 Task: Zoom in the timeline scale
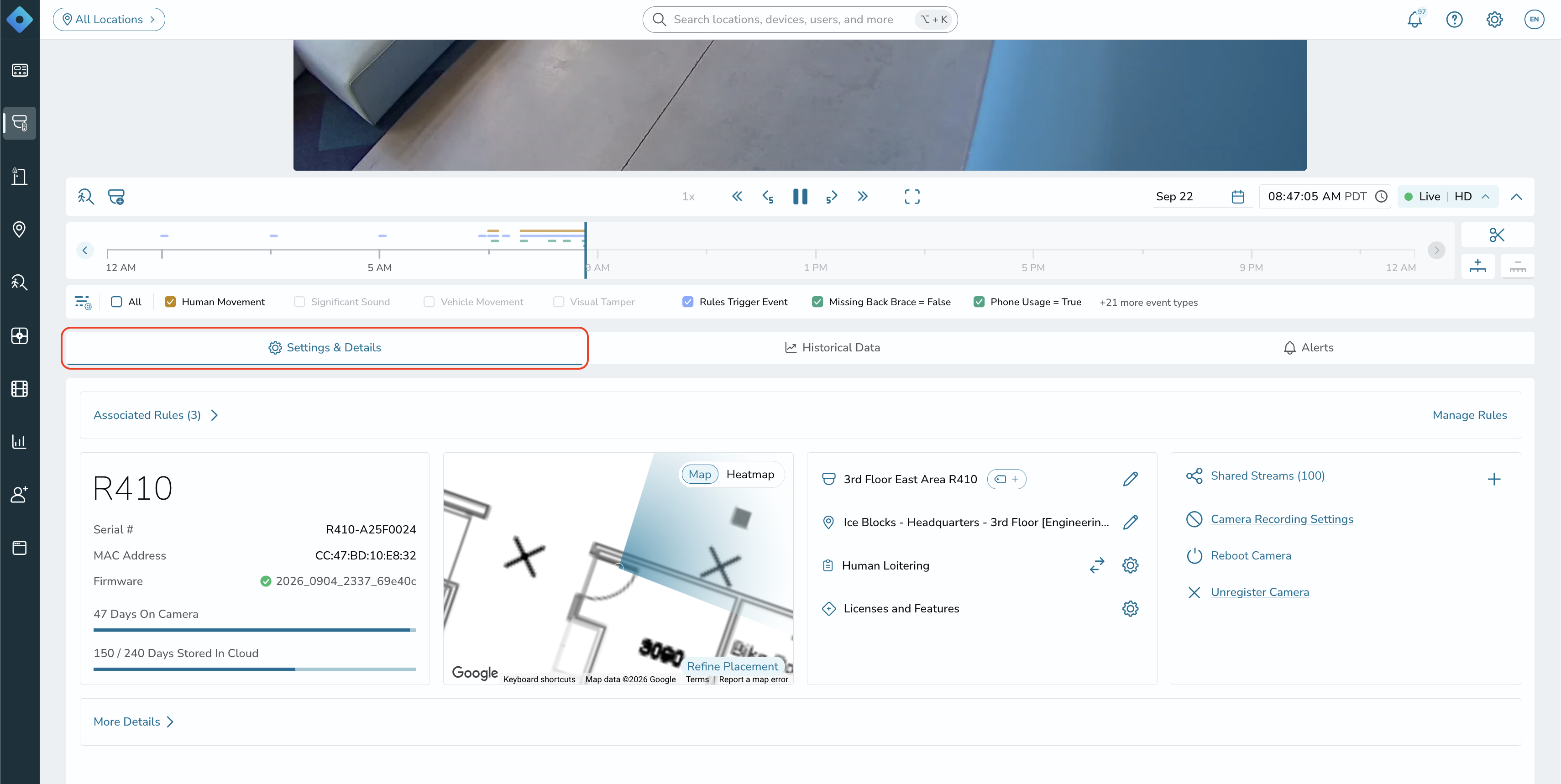[x=1477, y=266]
